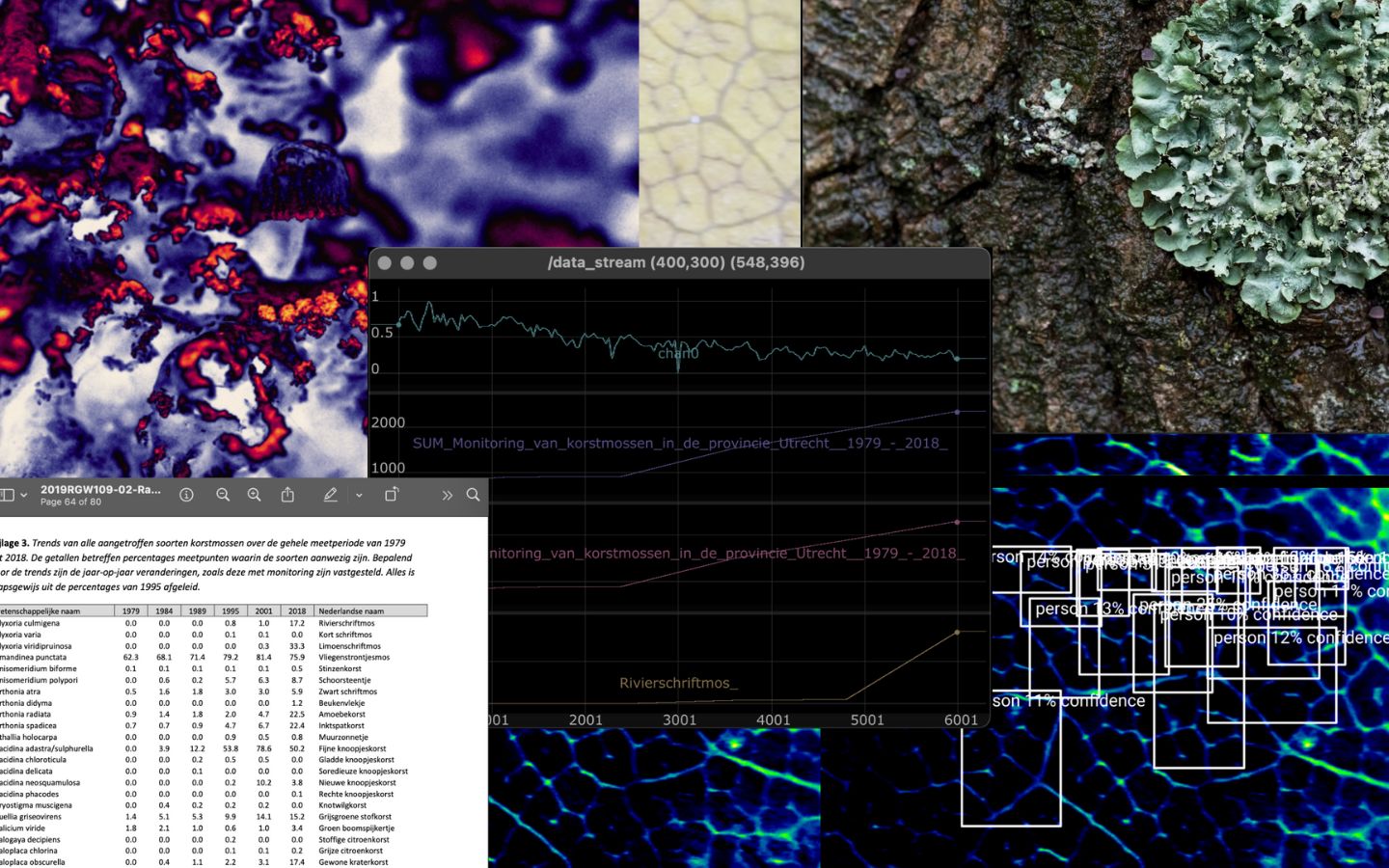Click the 1000 value on the graph y-axis
The image size is (1389, 868).
click(388, 468)
